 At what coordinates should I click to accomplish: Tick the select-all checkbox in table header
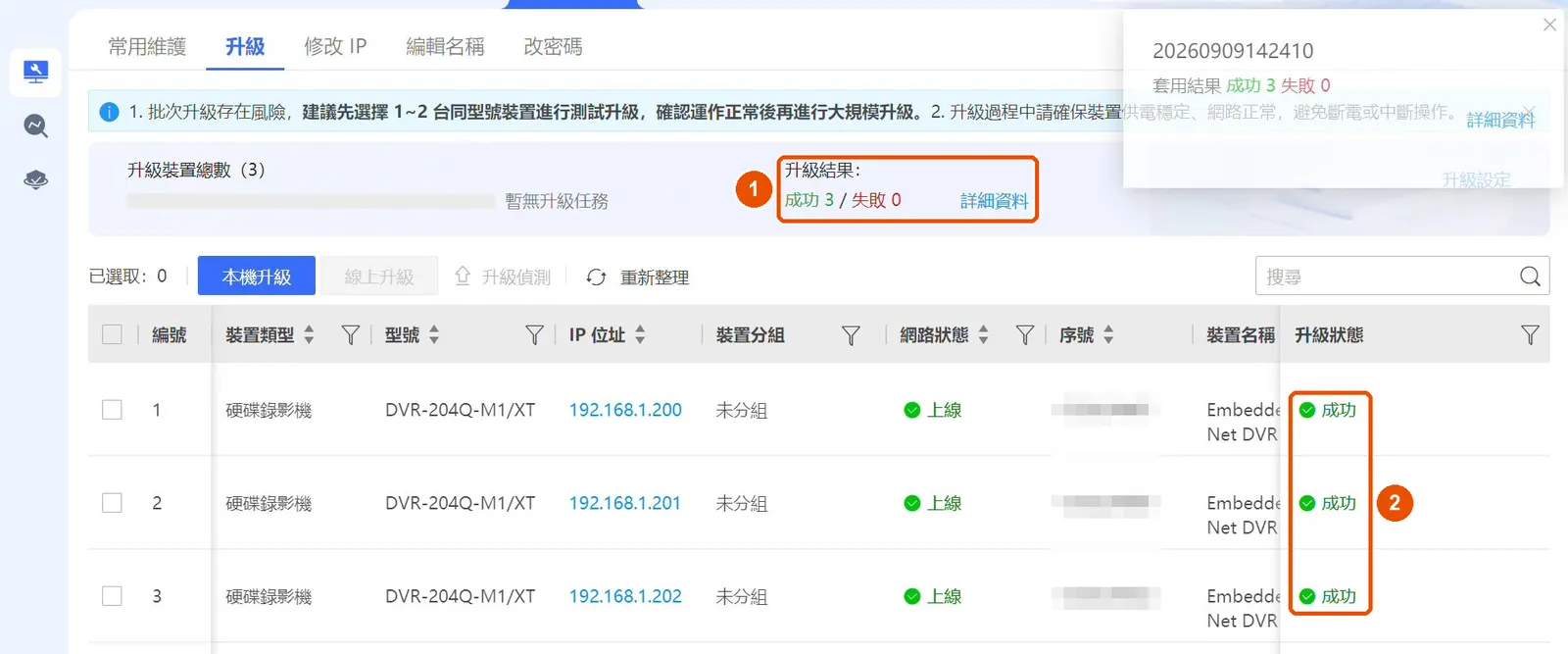pyautogui.click(x=113, y=334)
